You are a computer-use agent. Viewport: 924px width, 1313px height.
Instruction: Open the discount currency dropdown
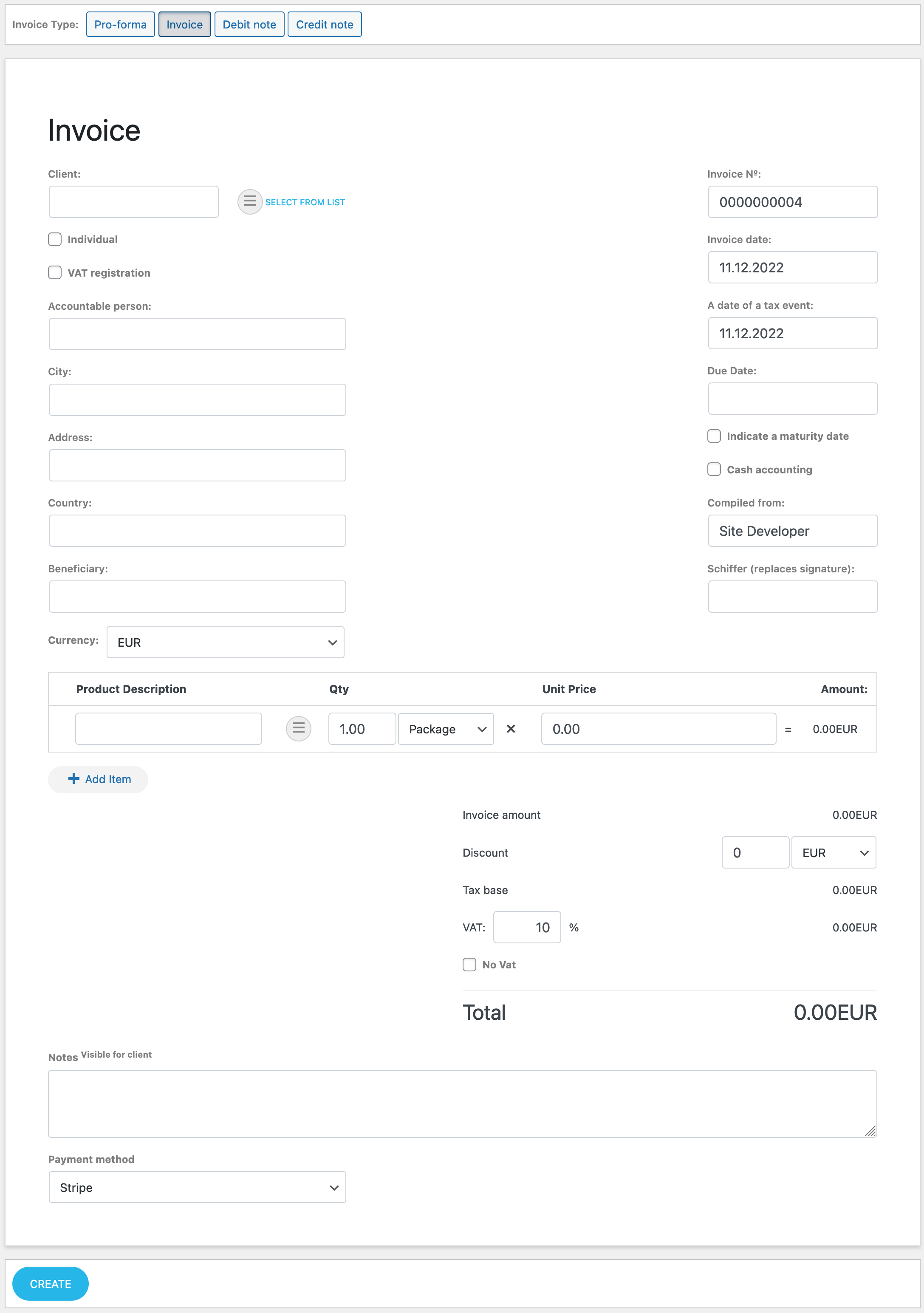(x=833, y=852)
